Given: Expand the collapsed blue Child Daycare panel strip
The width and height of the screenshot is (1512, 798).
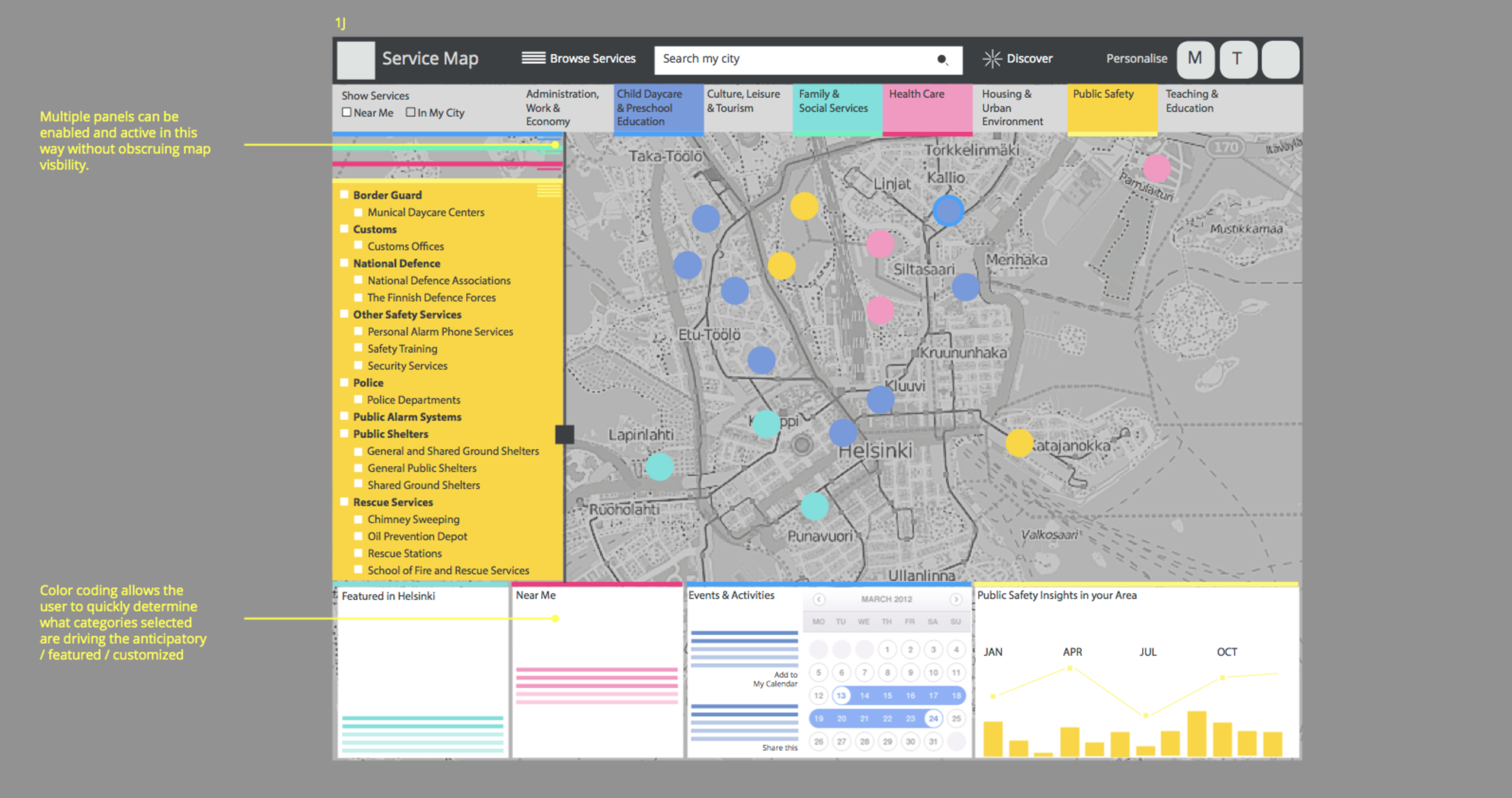Looking at the screenshot, I should pyautogui.click(x=448, y=134).
